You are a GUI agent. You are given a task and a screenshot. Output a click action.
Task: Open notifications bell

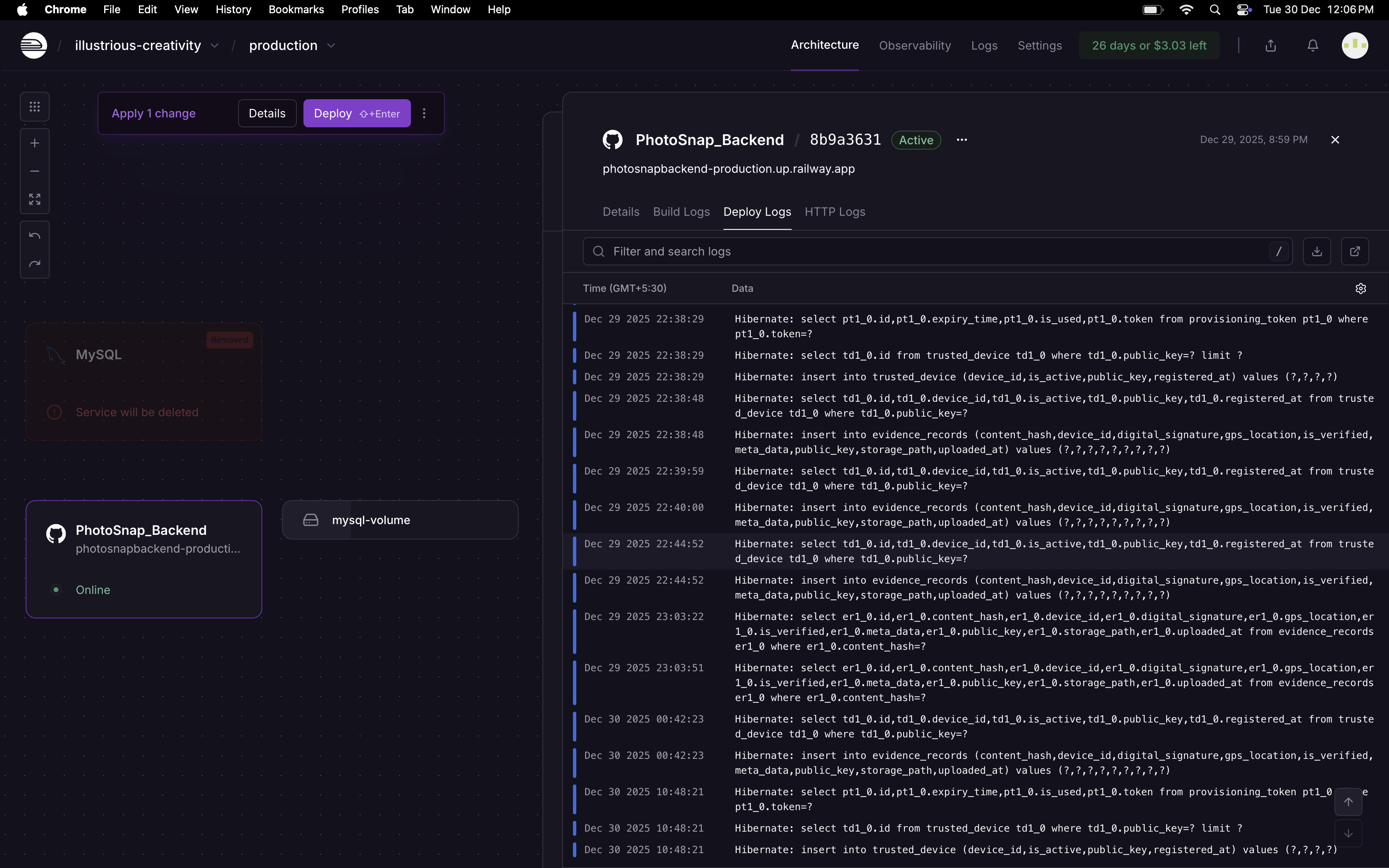point(1313,45)
